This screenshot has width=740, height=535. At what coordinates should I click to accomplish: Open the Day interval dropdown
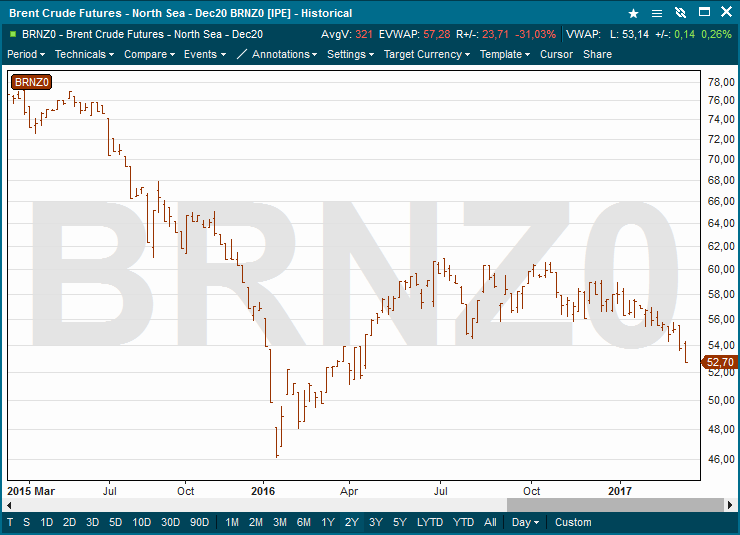(525, 522)
